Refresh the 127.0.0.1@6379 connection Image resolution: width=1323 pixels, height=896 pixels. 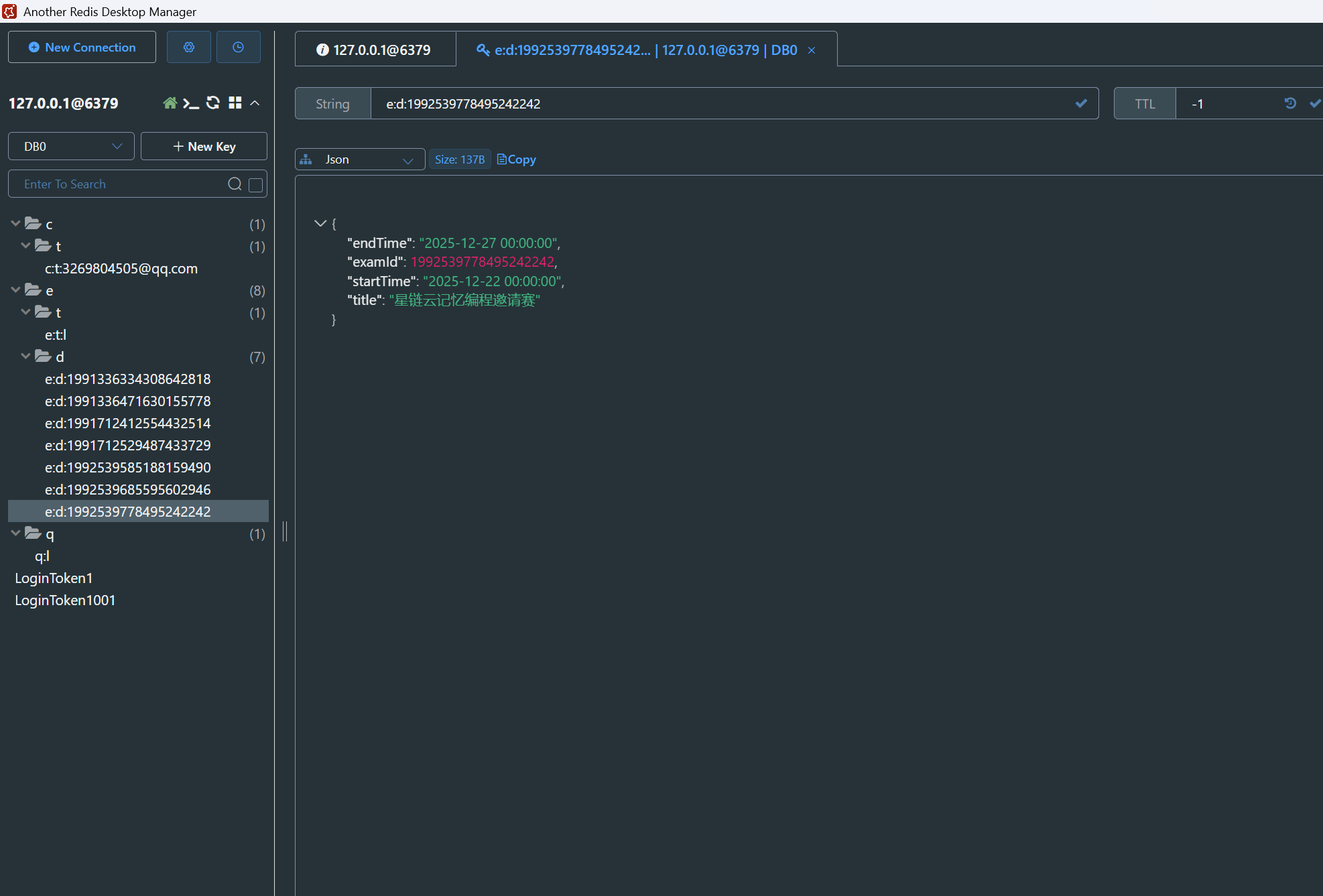coord(213,103)
